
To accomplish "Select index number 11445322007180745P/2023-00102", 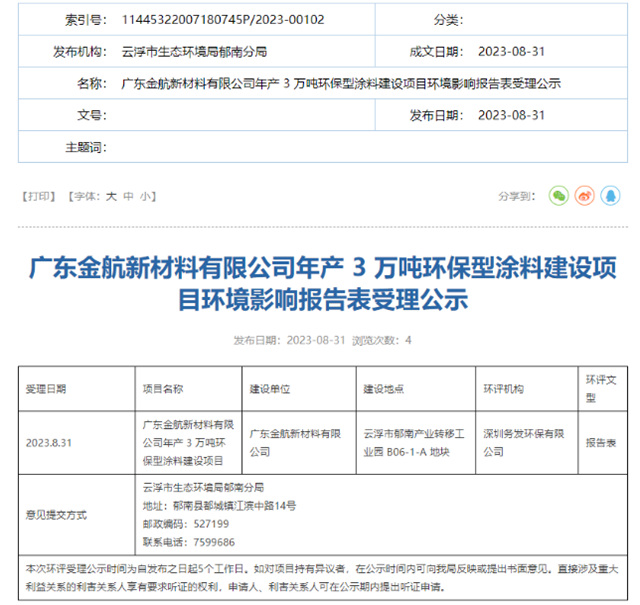I will tap(223, 20).
